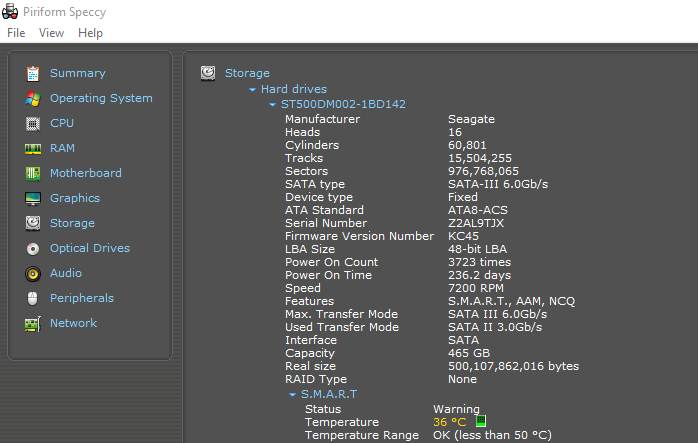
Task: Click Real size 500,107,862,016 bytes
Action: [513, 366]
